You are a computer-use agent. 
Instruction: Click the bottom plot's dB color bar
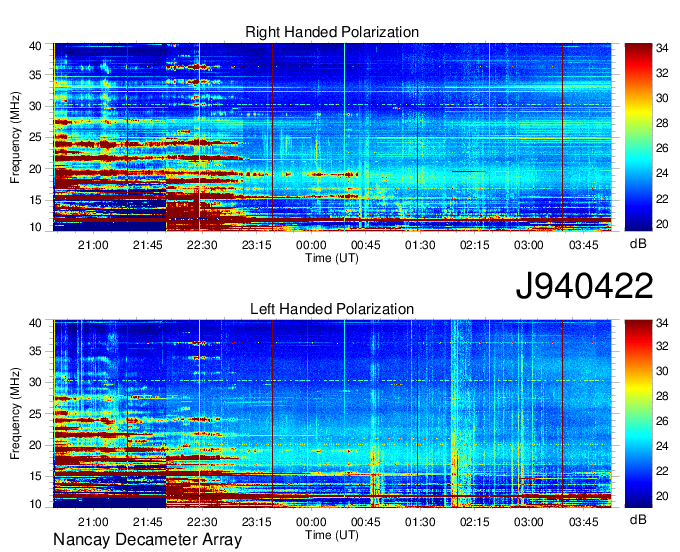point(638,414)
